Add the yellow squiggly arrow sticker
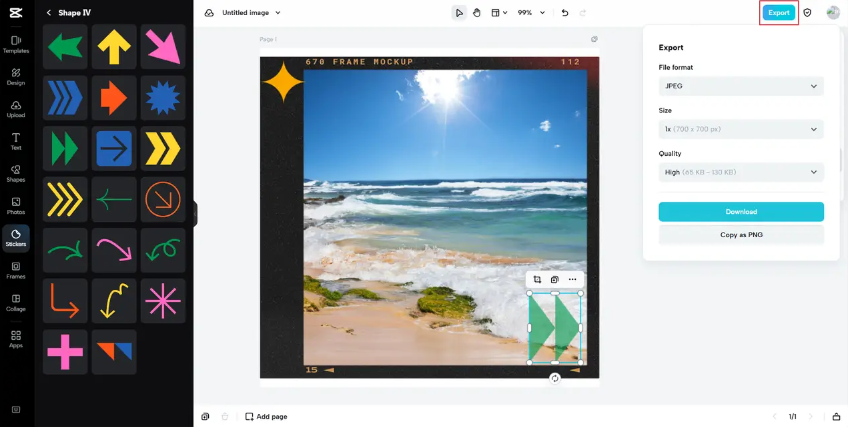848x427 pixels. pos(114,301)
